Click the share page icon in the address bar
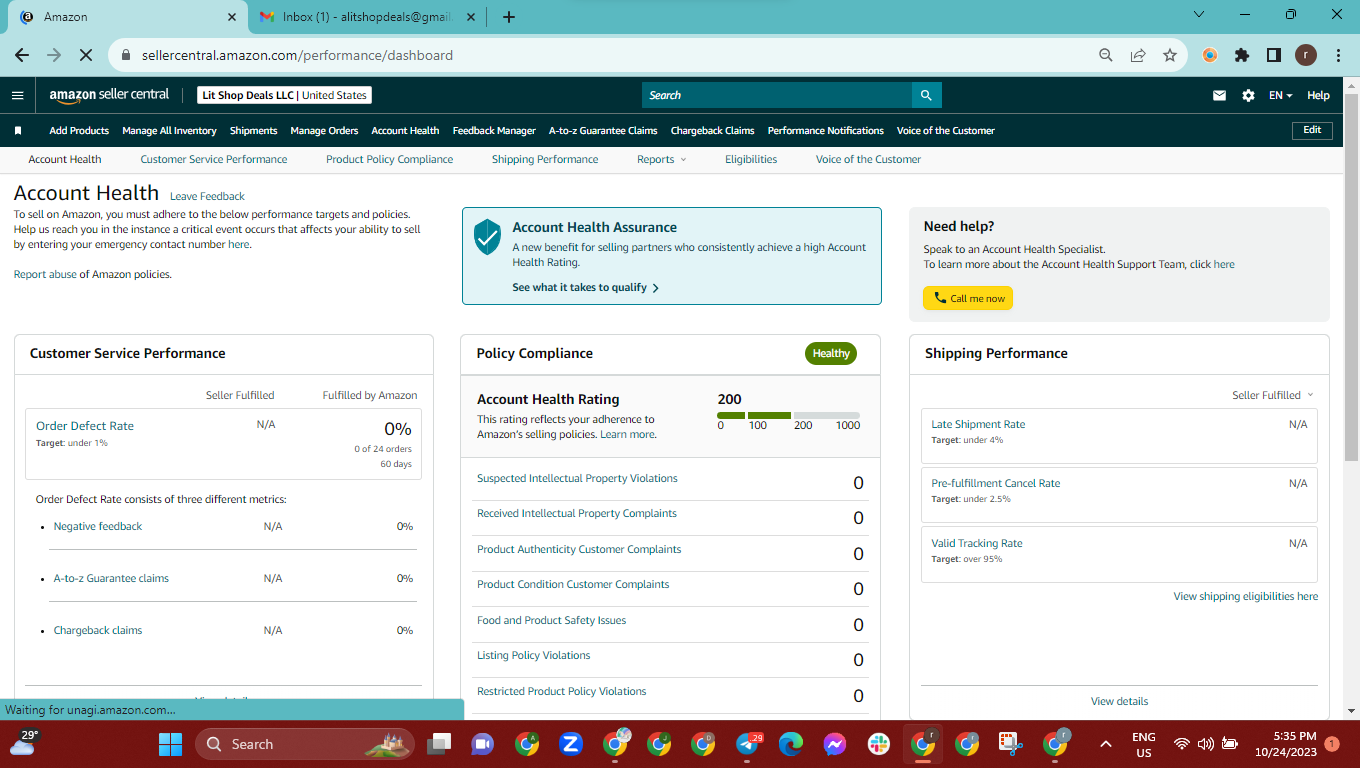1360x768 pixels. 1137,55
